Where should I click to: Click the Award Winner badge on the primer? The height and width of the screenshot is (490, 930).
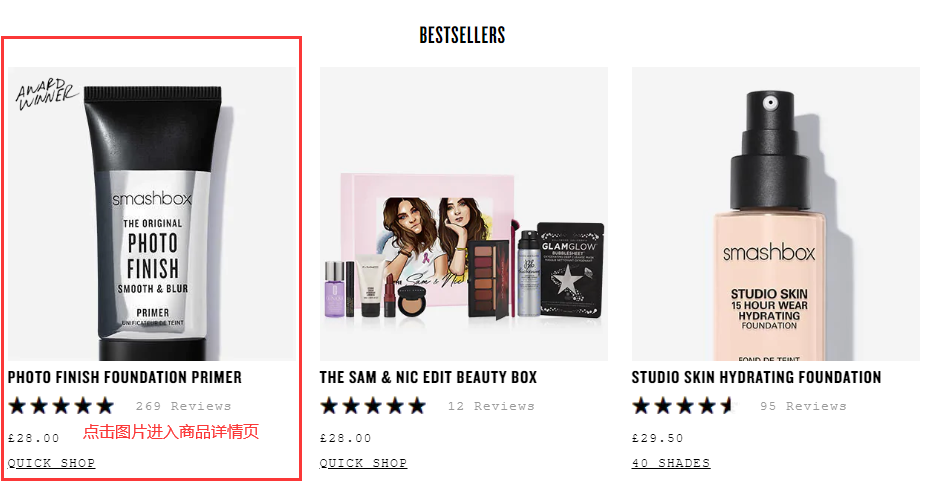pyautogui.click(x=46, y=94)
